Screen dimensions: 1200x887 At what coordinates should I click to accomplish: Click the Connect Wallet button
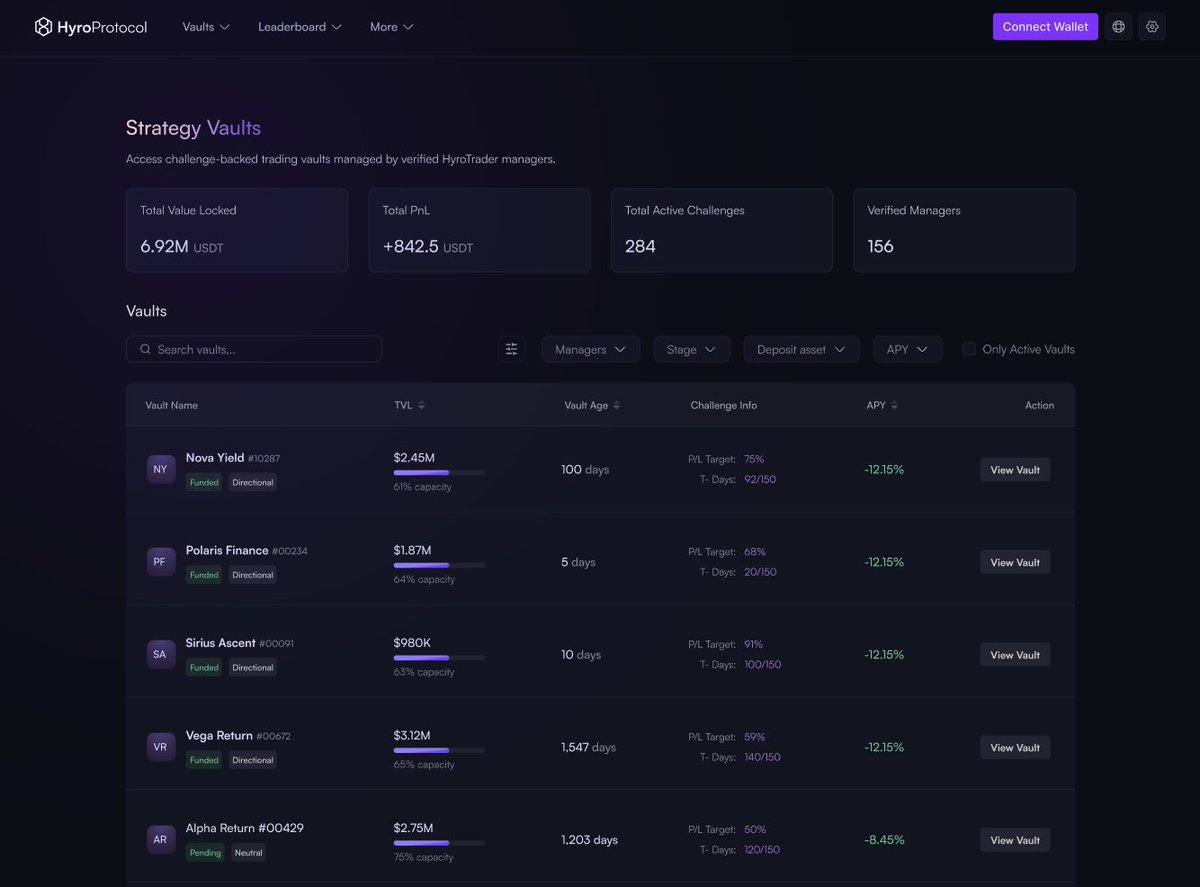click(x=1045, y=27)
